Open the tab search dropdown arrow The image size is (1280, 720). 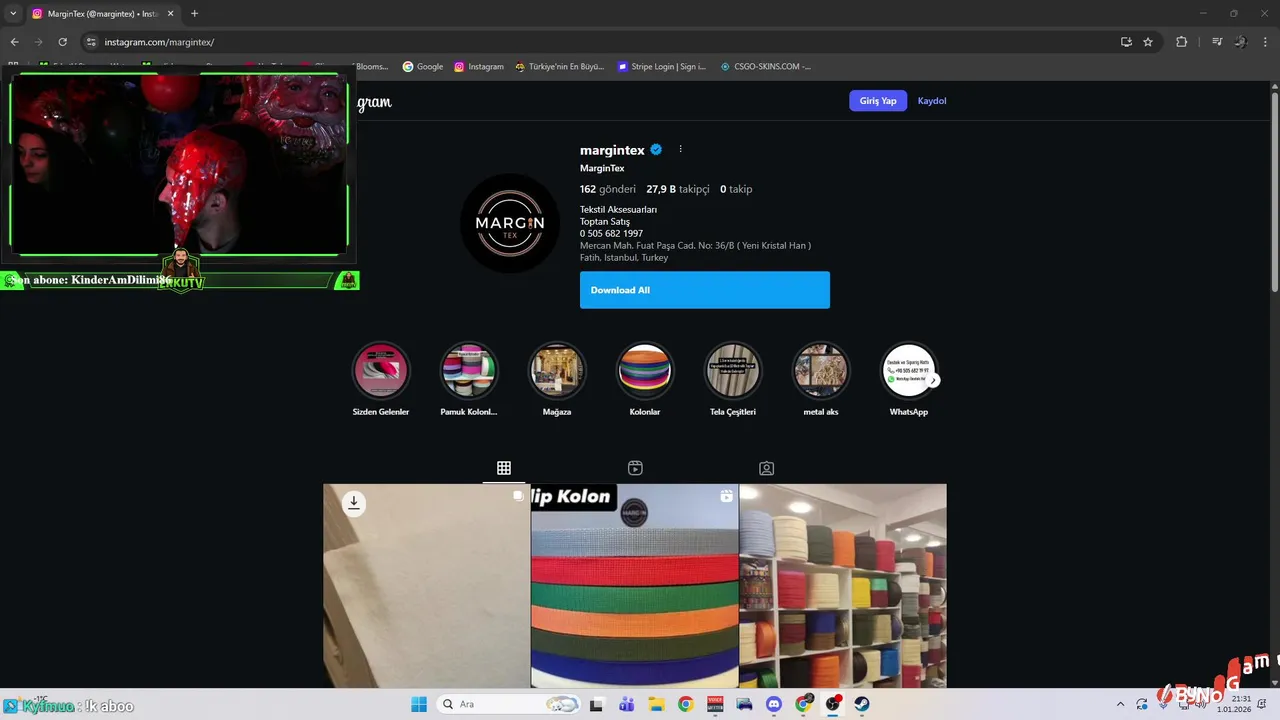click(x=13, y=14)
